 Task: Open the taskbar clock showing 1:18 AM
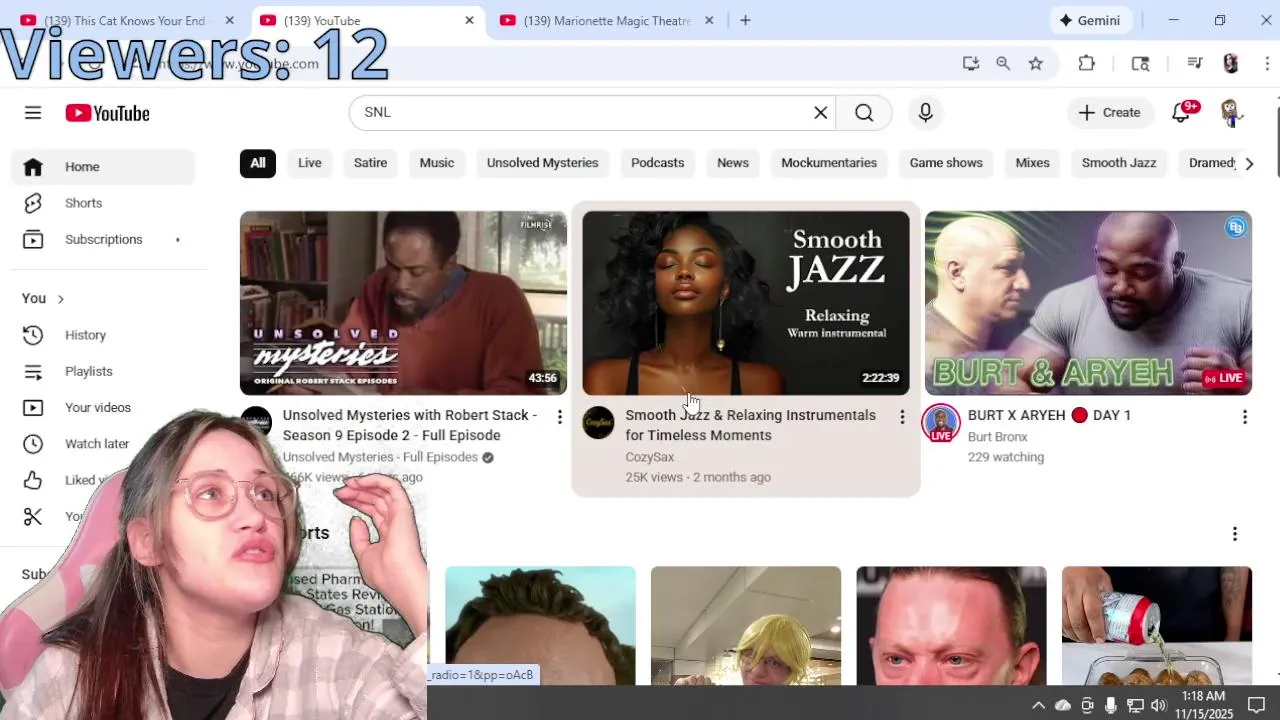pos(1204,704)
